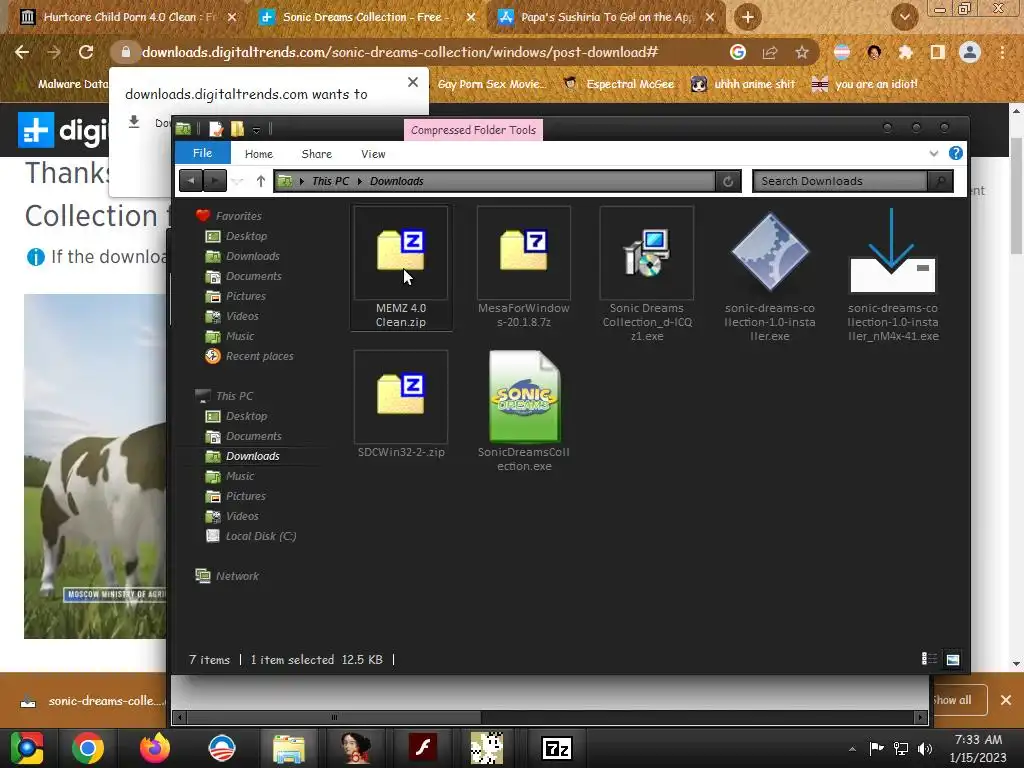Dismiss the site permission popup
This screenshot has width=1024, height=768.
pos(413,82)
